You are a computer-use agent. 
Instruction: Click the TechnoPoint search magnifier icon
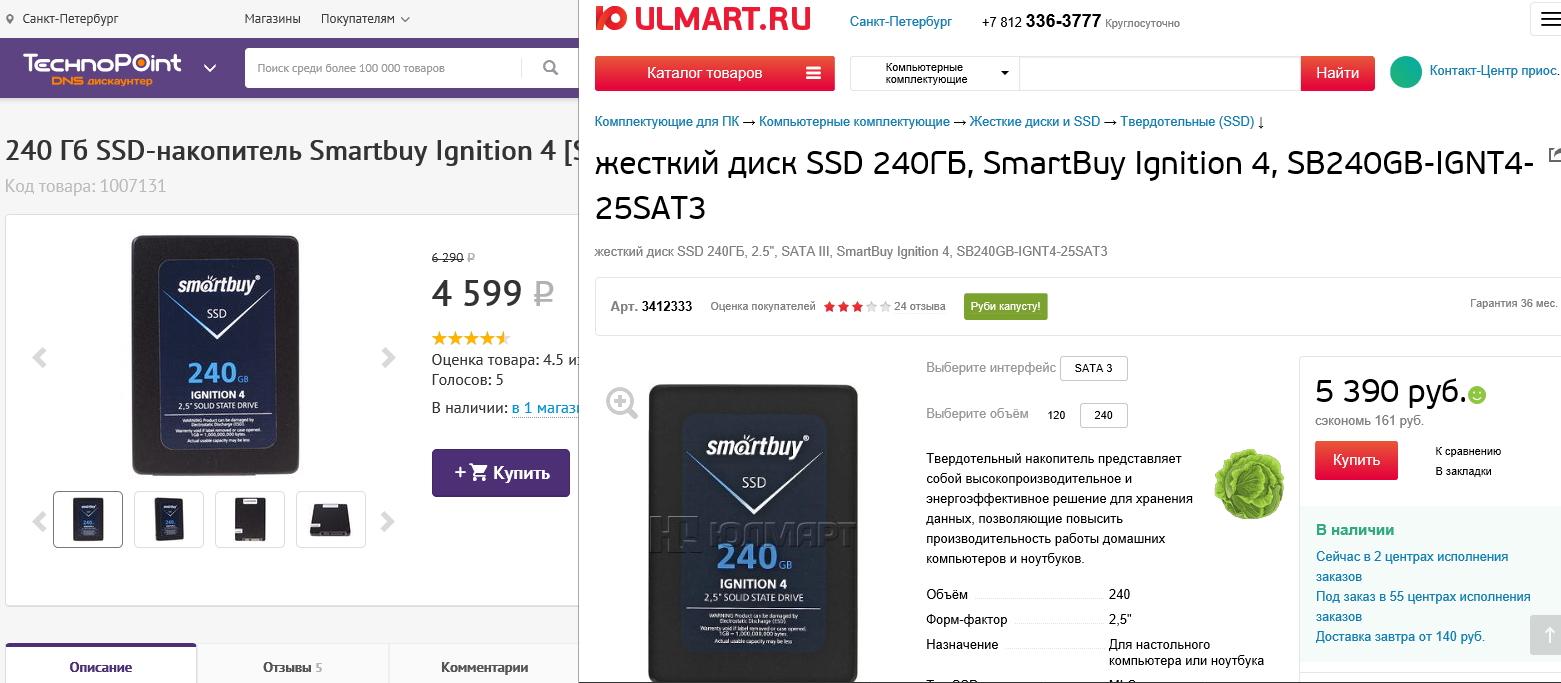point(550,68)
